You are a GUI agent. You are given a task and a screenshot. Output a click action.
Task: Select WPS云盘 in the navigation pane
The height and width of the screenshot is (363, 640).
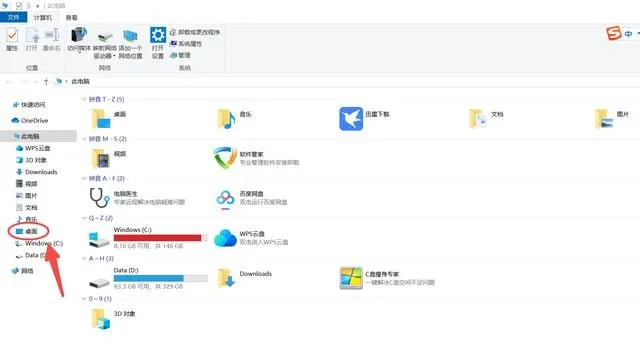33,148
